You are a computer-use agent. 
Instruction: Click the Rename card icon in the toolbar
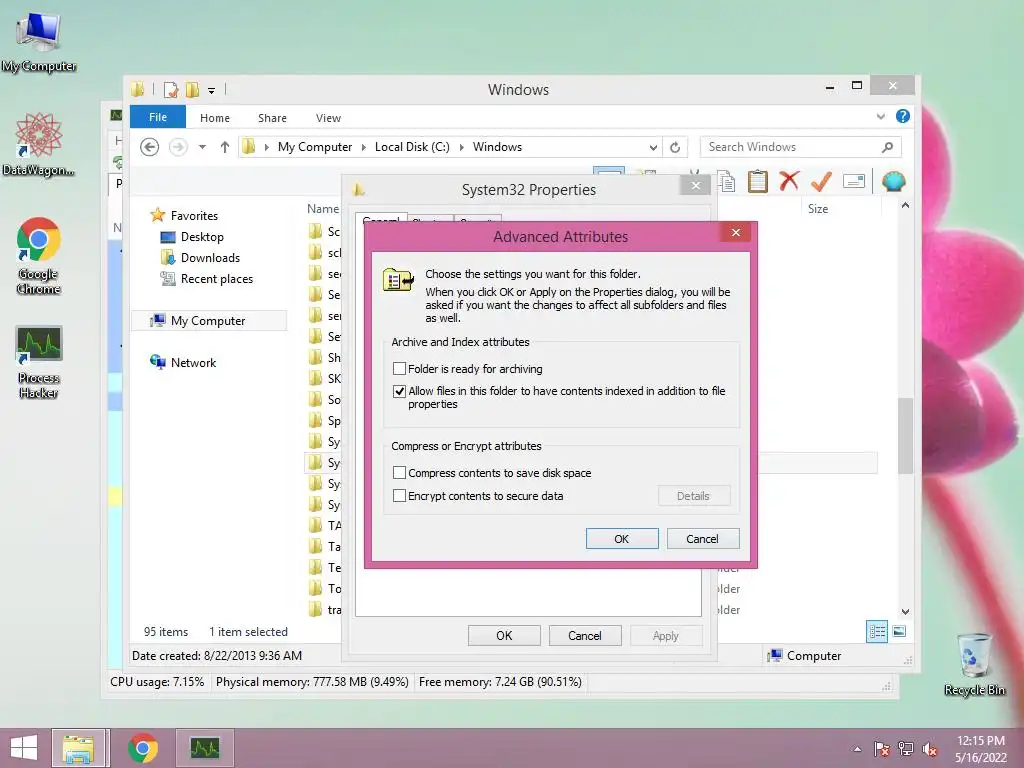[854, 181]
